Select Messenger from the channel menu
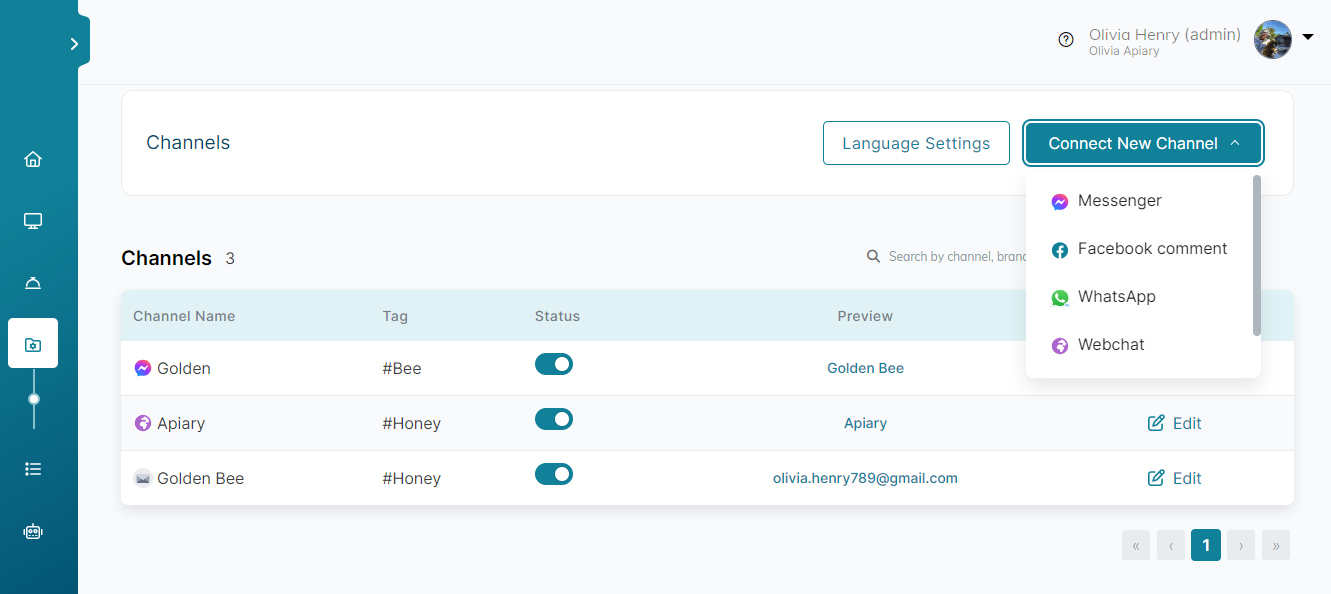 point(1119,201)
